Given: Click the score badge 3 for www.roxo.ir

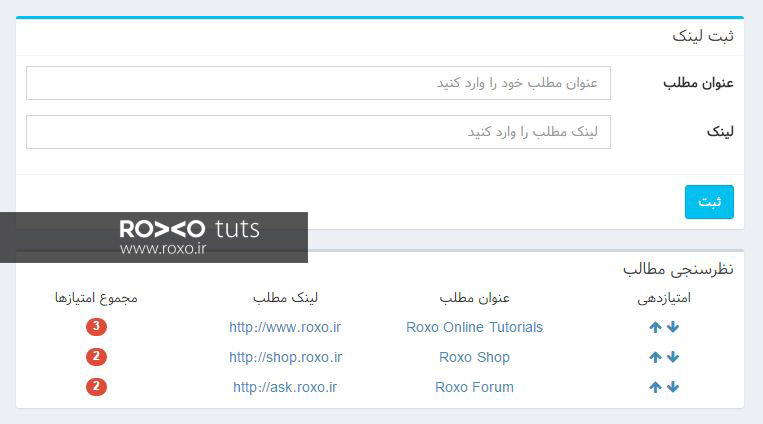Looking at the screenshot, I should [96, 327].
